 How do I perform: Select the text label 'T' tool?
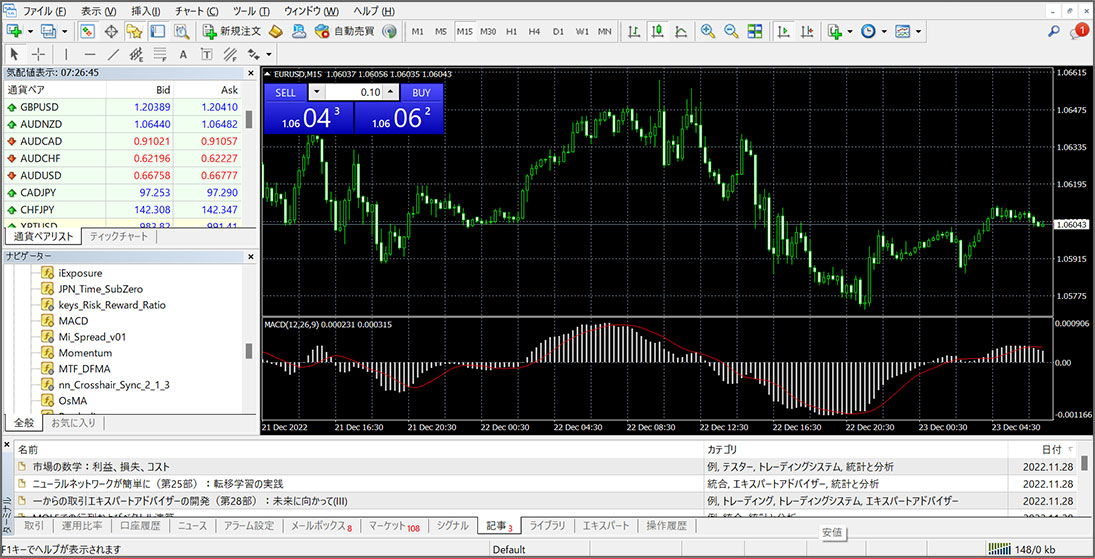[x=207, y=54]
